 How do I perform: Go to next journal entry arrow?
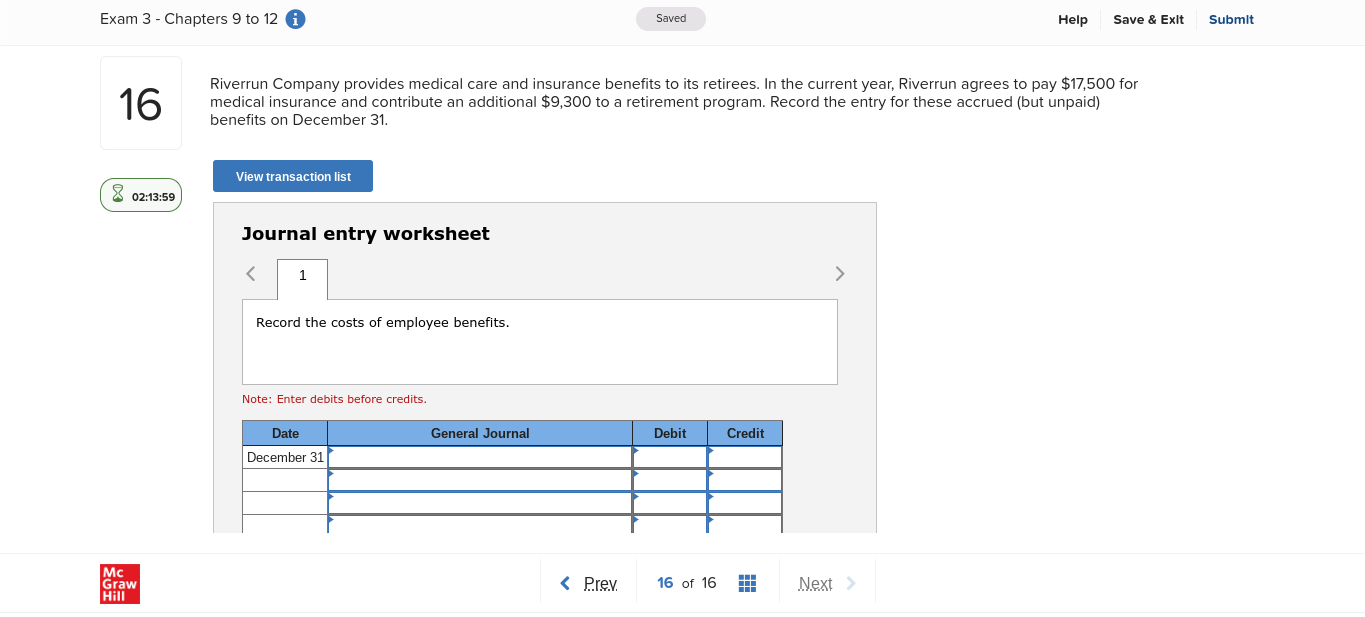tap(840, 273)
